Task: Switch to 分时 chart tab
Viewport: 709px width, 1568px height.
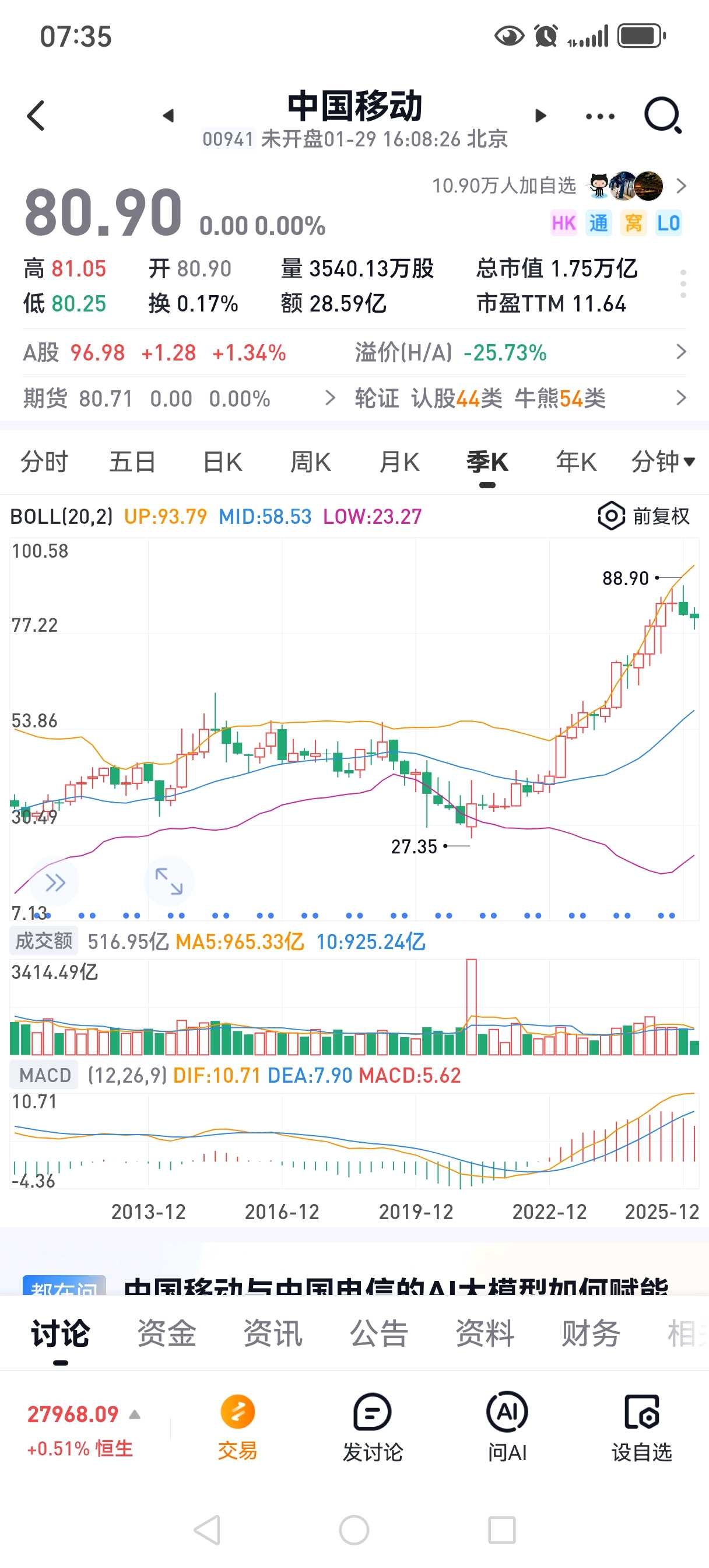Action: point(44,462)
